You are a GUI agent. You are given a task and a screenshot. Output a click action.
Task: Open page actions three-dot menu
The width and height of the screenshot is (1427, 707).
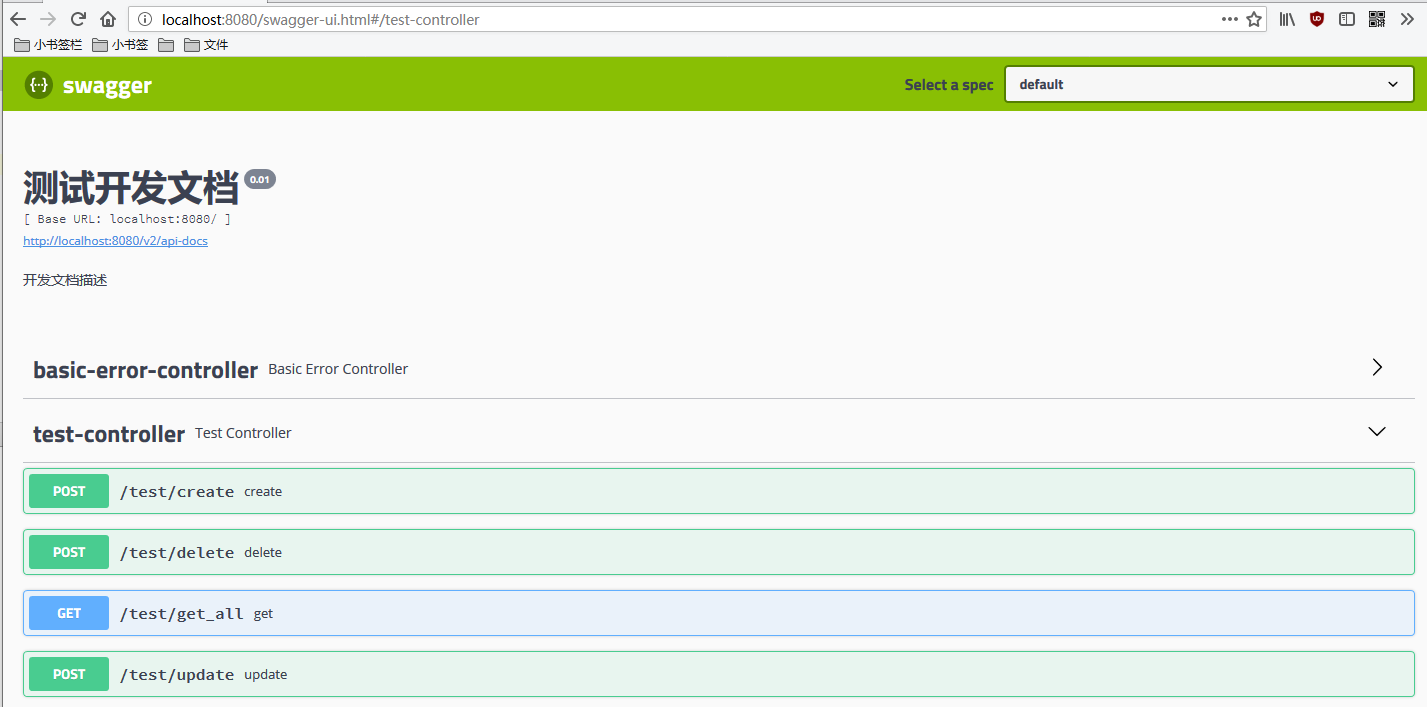coord(1229,19)
